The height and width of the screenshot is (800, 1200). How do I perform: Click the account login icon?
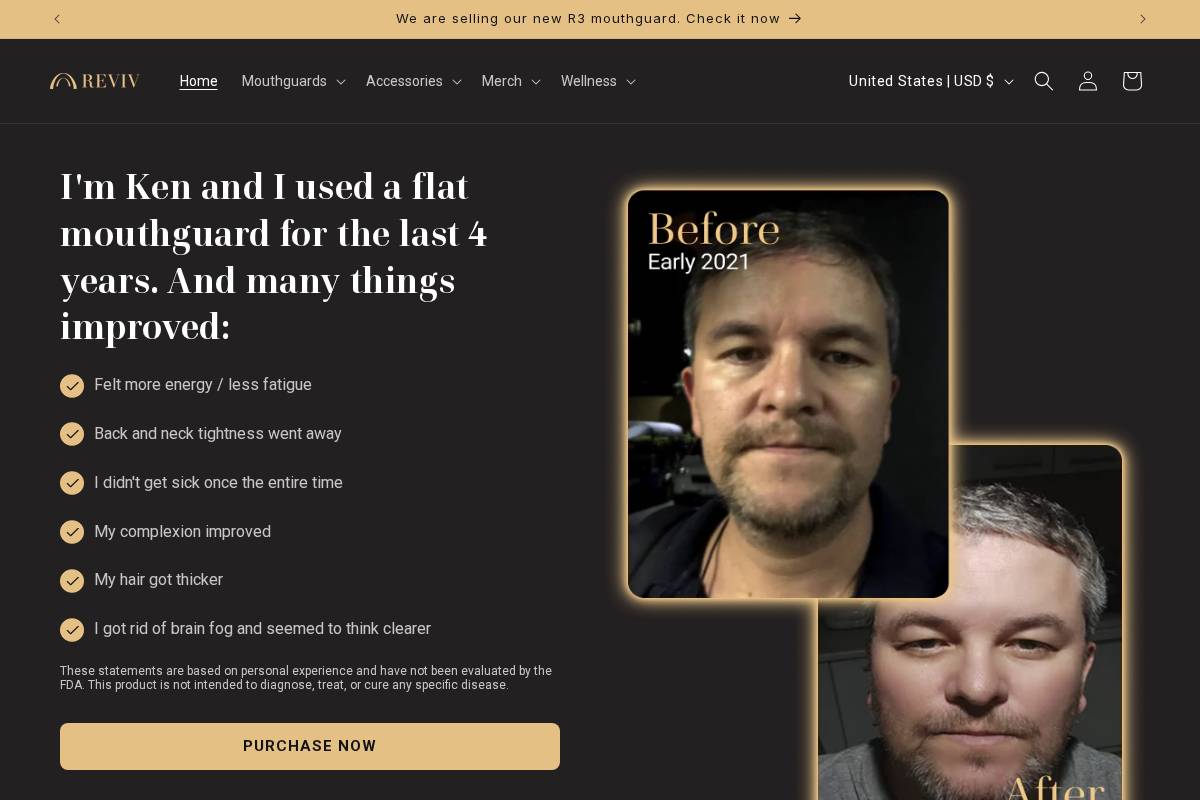pos(1088,81)
